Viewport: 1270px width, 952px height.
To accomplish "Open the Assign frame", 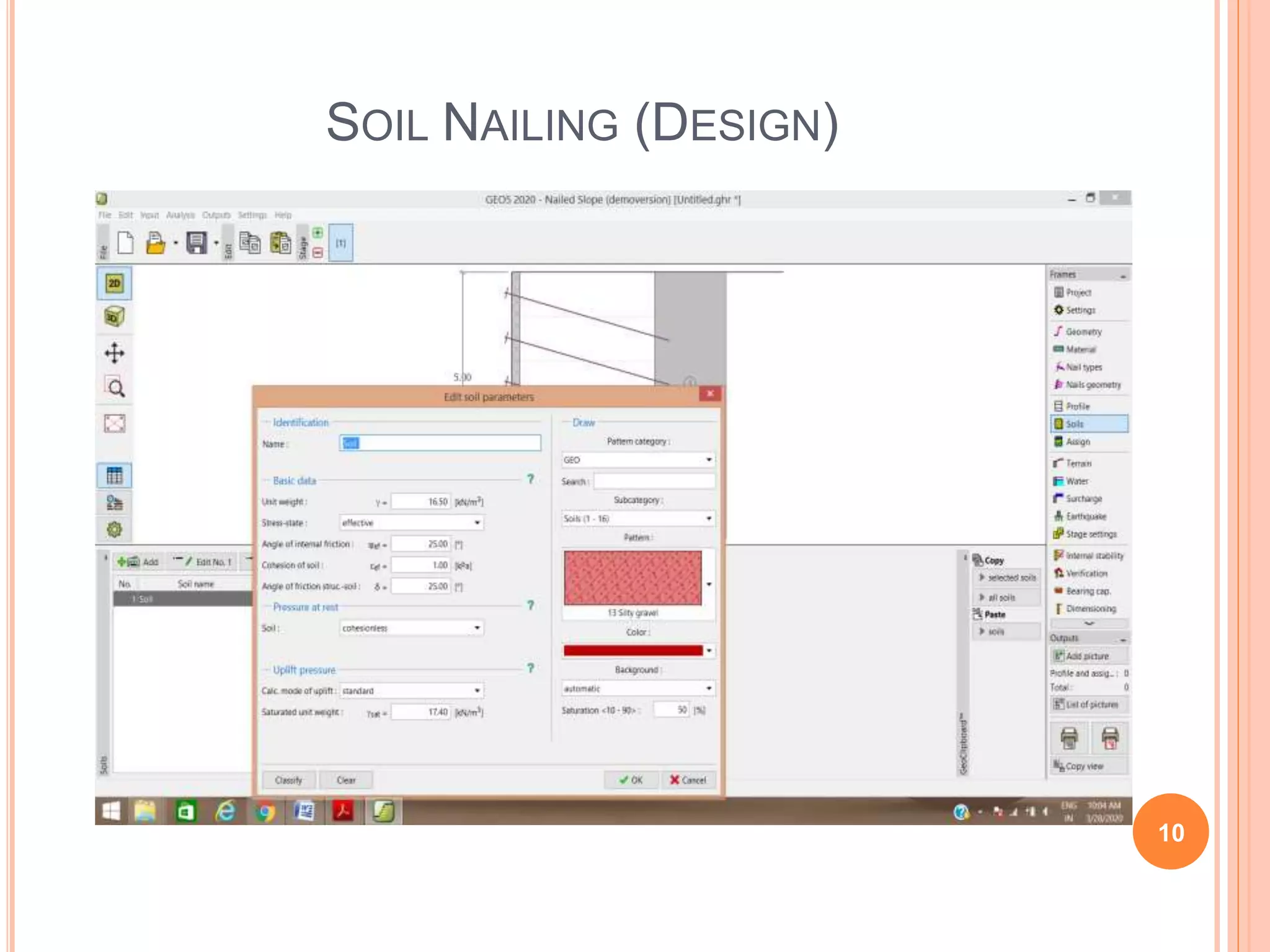I will (x=1077, y=441).
